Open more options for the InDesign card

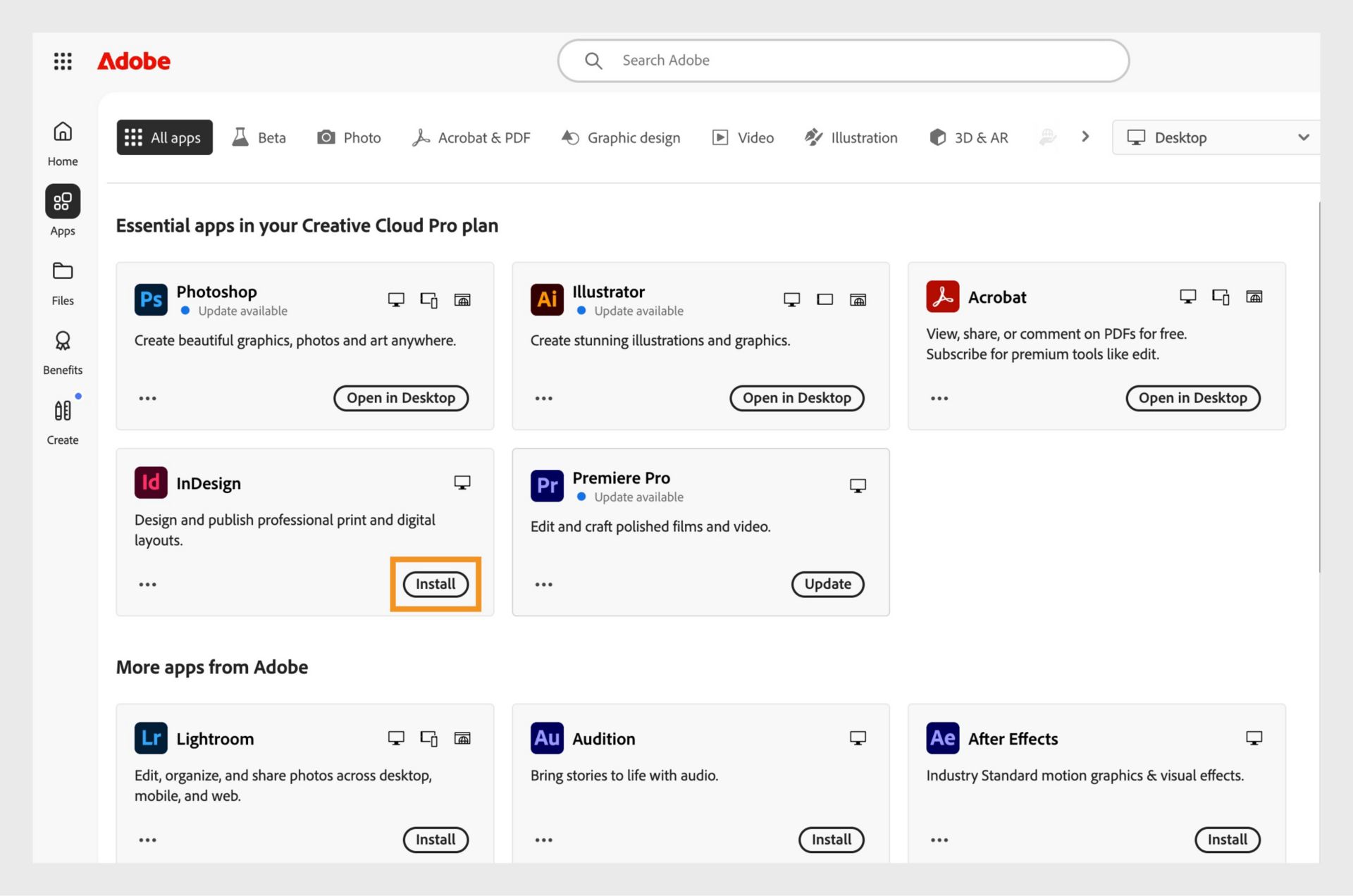[x=147, y=585]
